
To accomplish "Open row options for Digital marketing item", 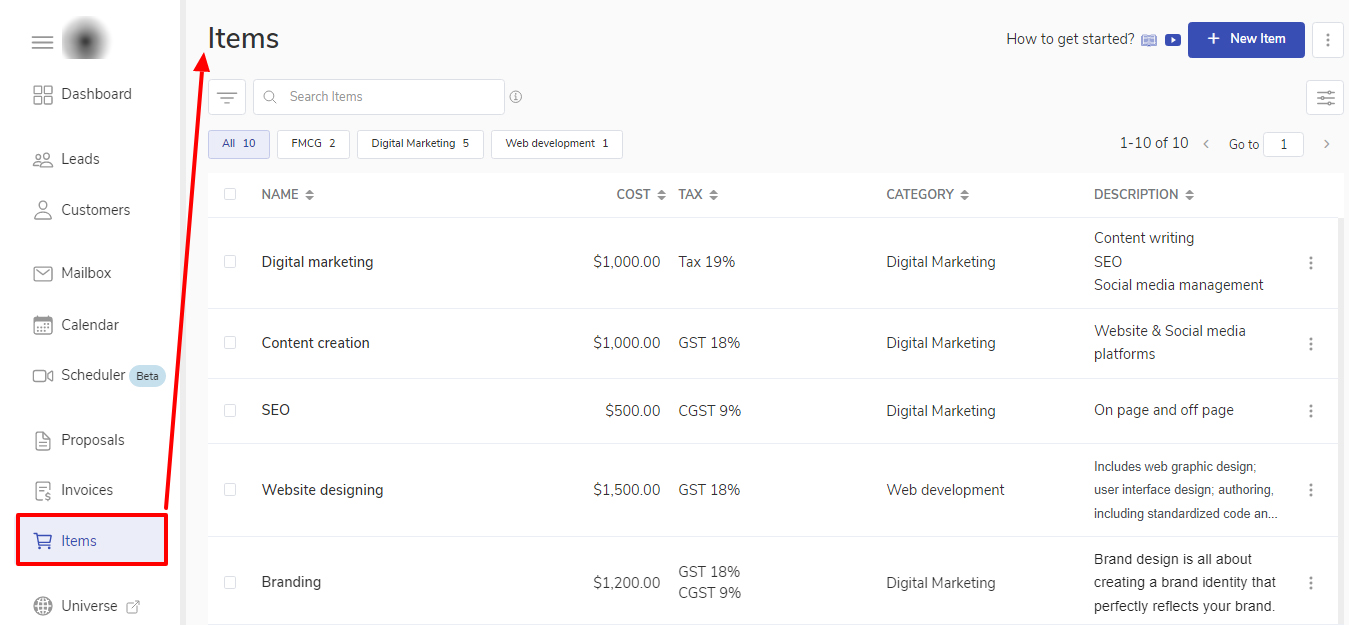I will tap(1310, 263).
